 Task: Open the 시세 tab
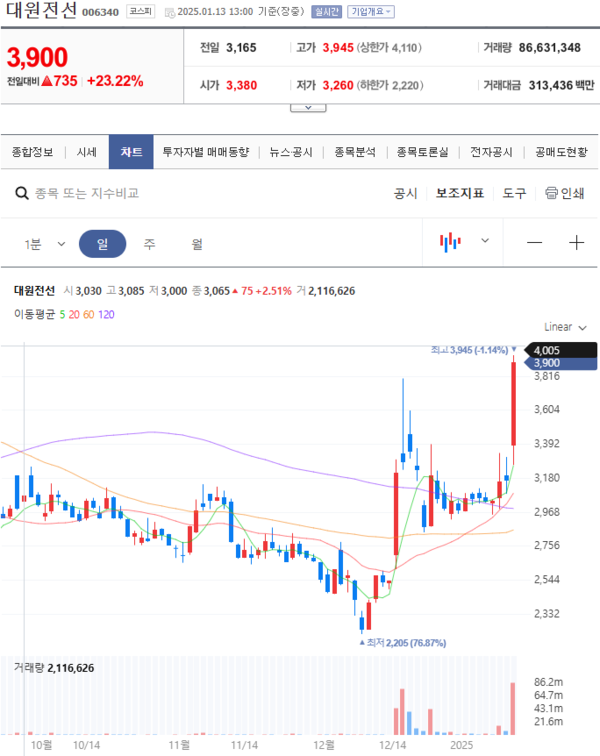(x=87, y=152)
